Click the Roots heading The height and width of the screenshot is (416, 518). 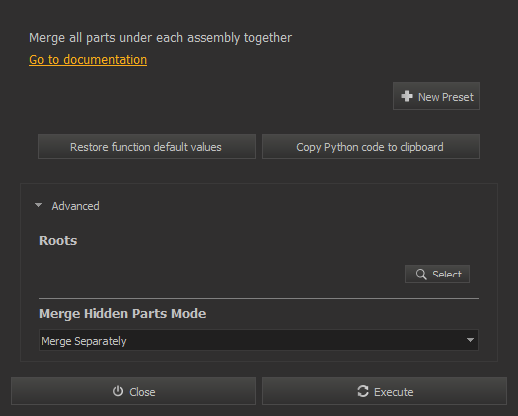click(x=58, y=240)
